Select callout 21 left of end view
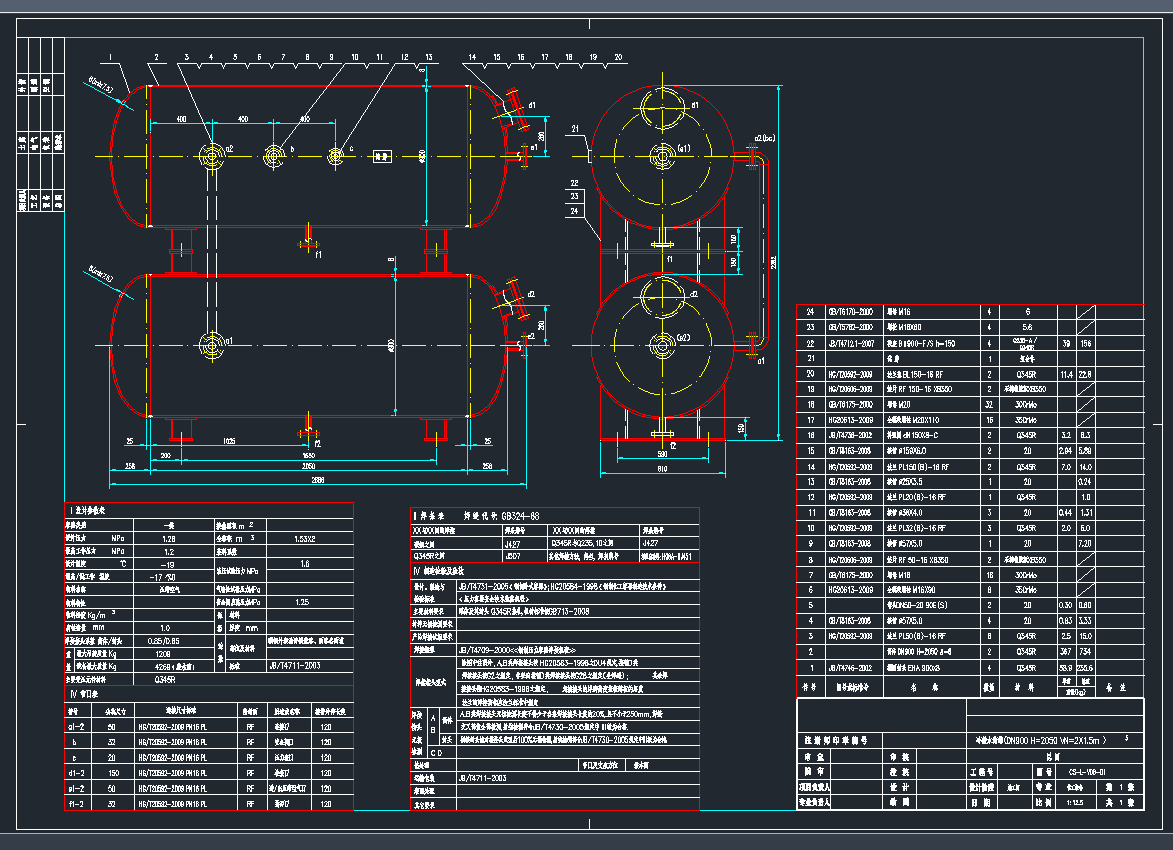The height and width of the screenshot is (850, 1173). coord(576,129)
